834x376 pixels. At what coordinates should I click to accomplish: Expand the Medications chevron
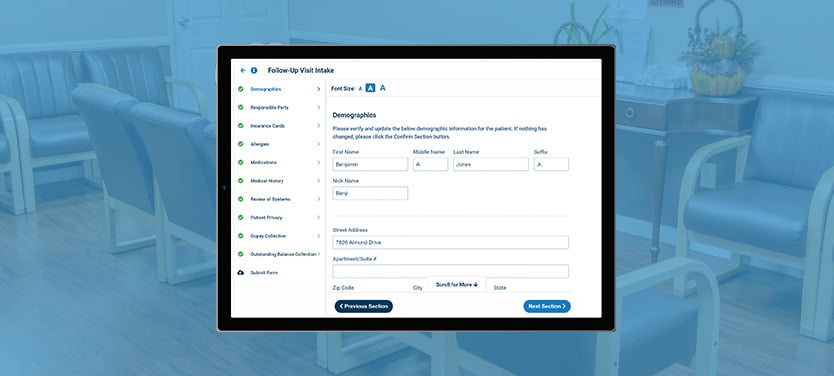[319, 162]
